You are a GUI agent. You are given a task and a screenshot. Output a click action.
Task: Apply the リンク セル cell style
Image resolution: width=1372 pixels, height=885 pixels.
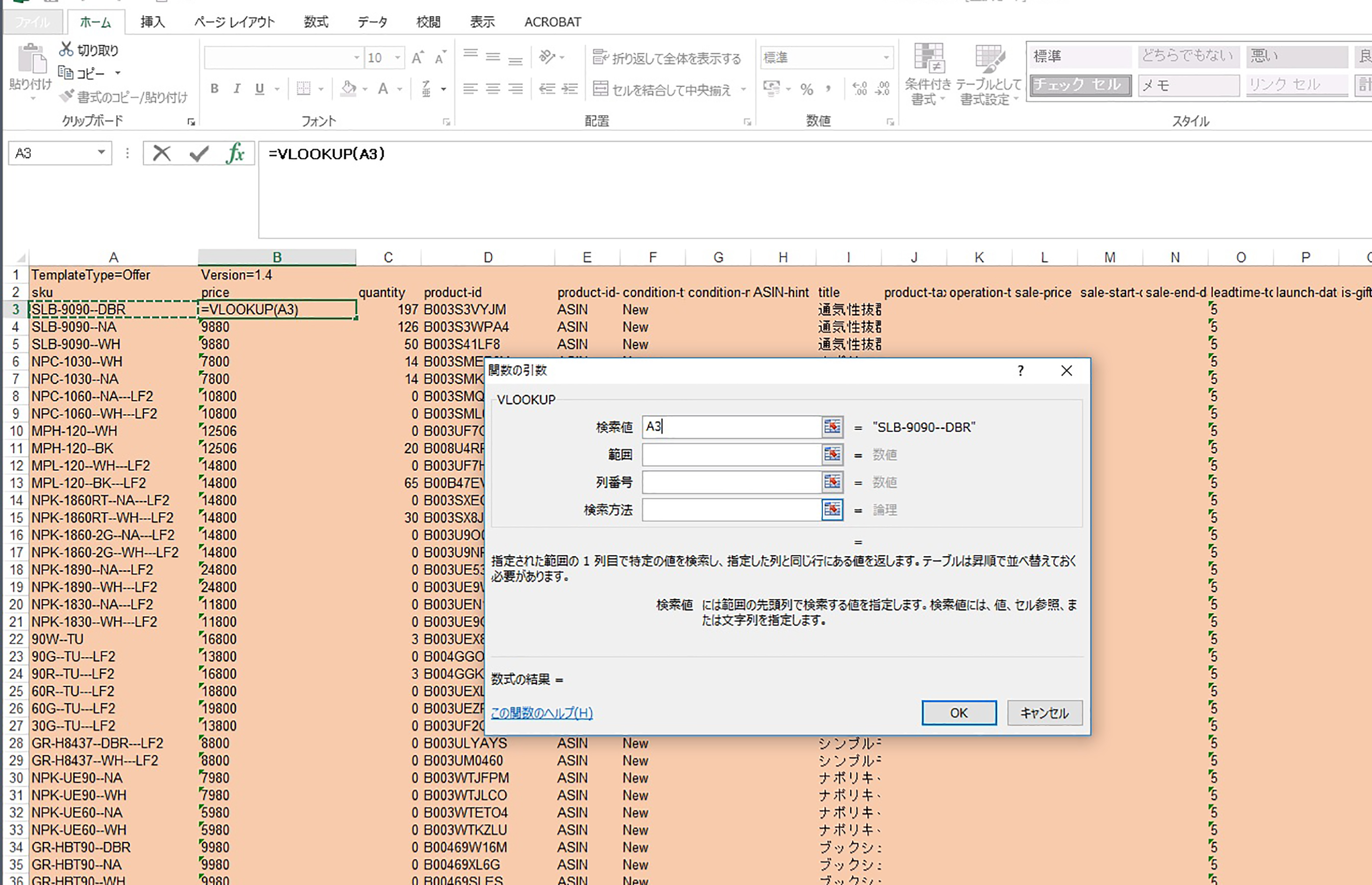pos(1297,85)
